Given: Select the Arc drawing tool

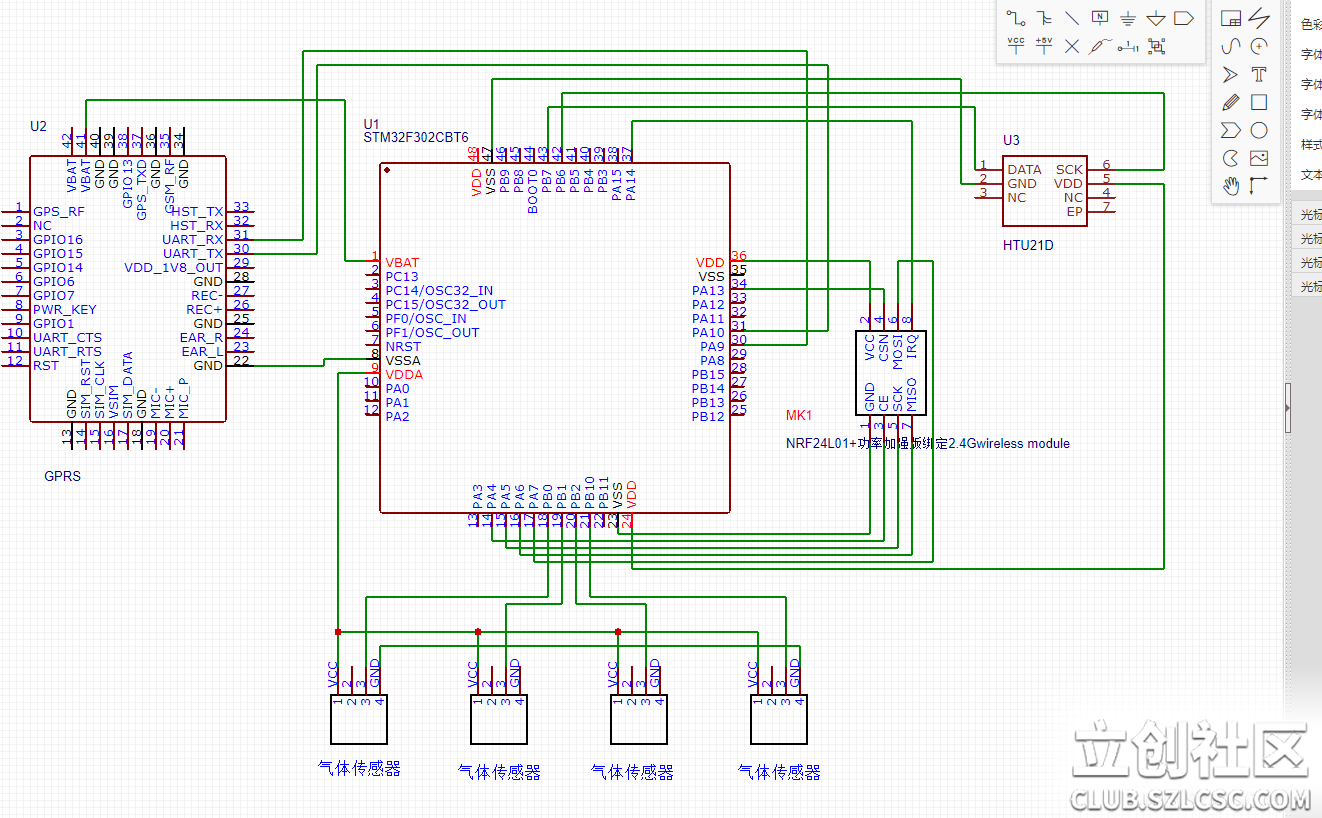Looking at the screenshot, I should point(1259,46).
